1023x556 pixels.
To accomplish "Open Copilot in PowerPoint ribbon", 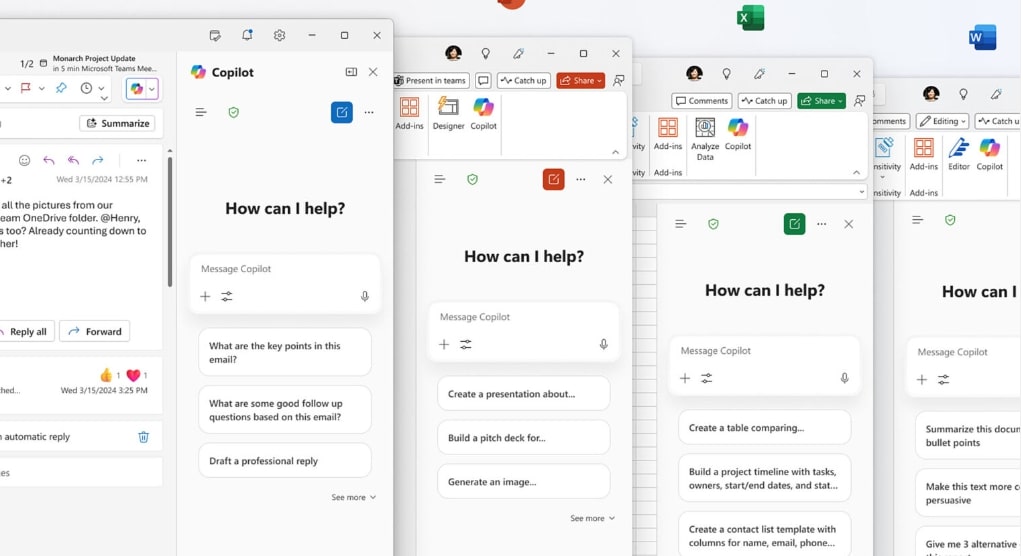I will (483, 114).
